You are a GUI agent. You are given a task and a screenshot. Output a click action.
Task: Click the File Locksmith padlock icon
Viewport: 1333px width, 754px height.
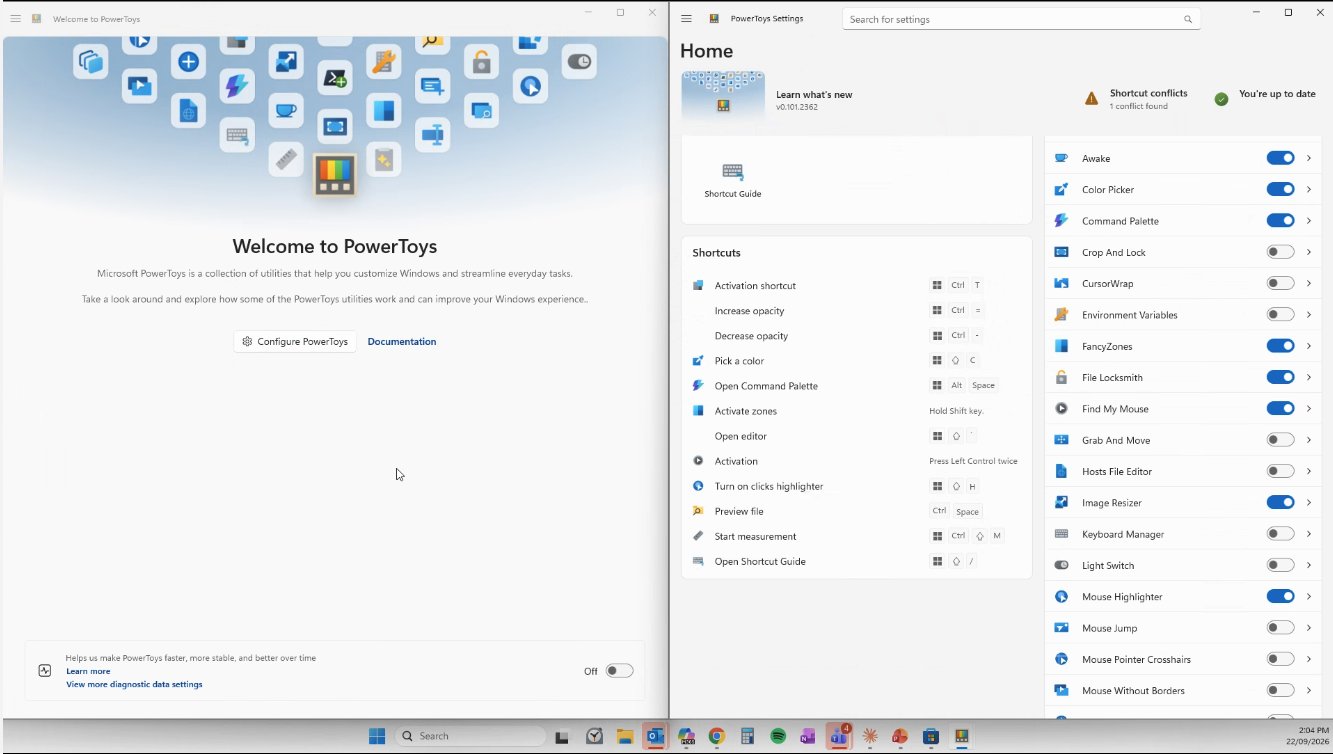1061,378
